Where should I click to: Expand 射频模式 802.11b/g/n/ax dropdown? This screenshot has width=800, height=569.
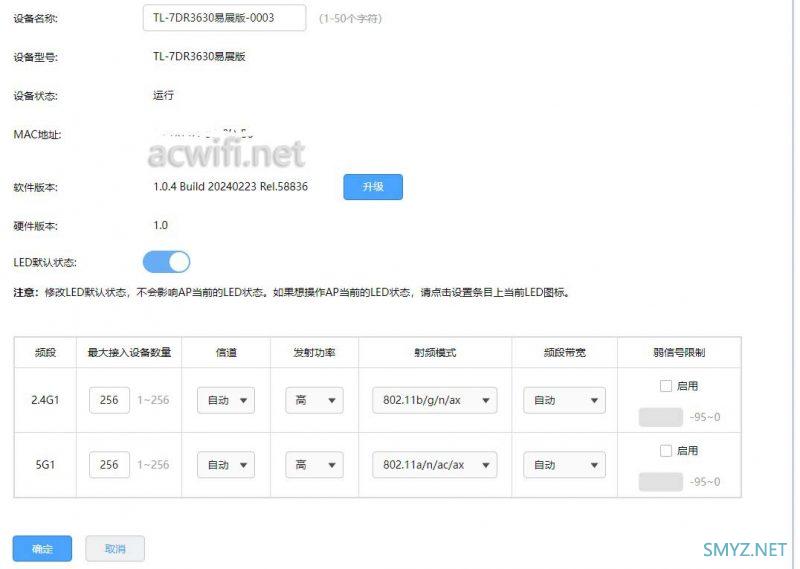pyautogui.click(x=434, y=400)
